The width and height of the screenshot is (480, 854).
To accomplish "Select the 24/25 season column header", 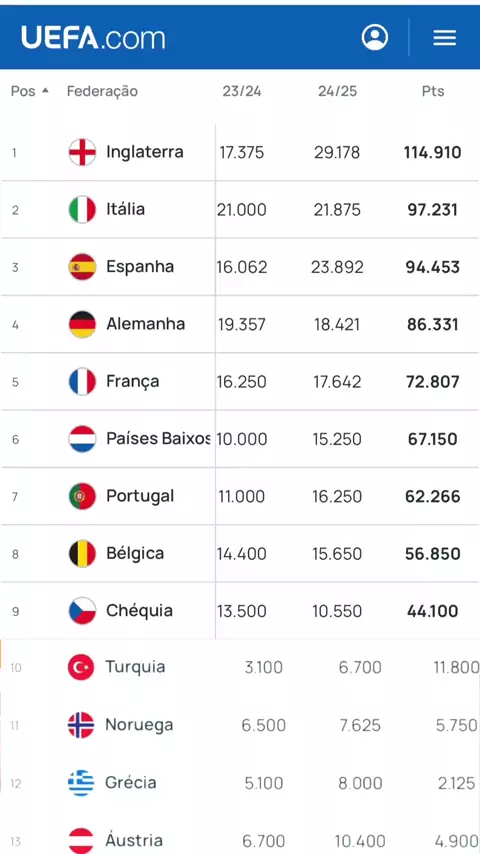I will [x=337, y=91].
